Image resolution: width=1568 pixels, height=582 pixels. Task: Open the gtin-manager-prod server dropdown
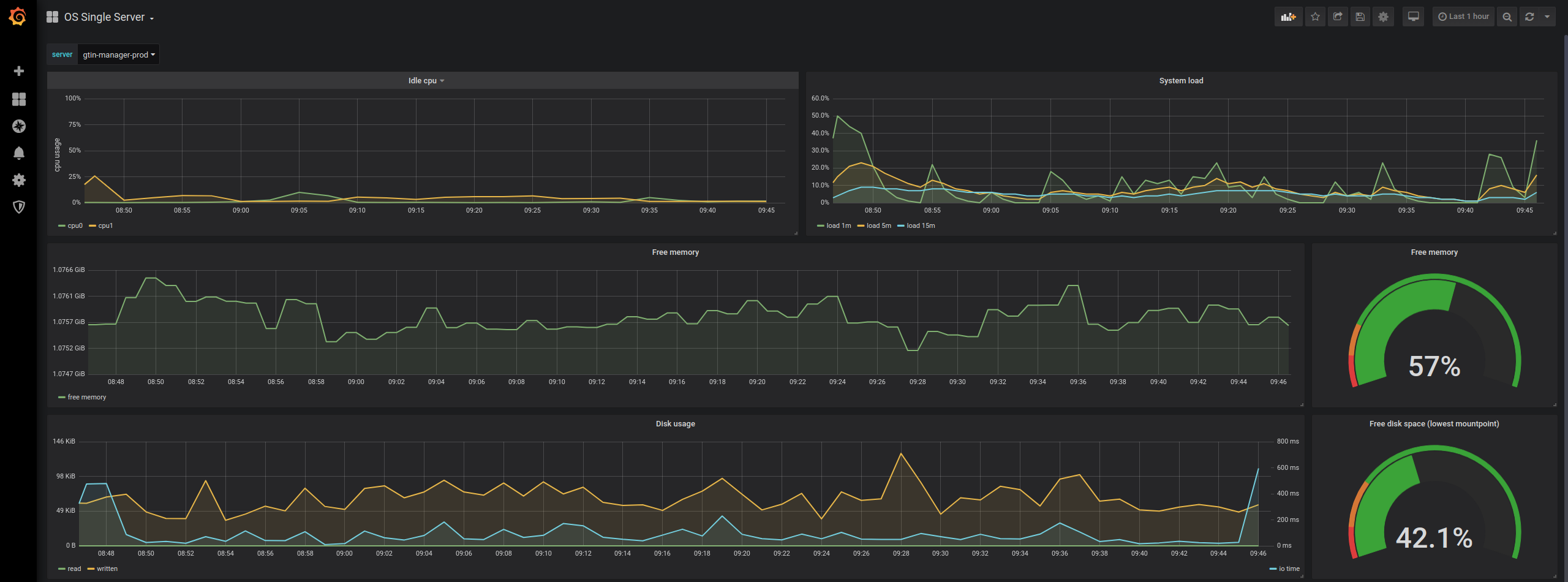pos(118,55)
